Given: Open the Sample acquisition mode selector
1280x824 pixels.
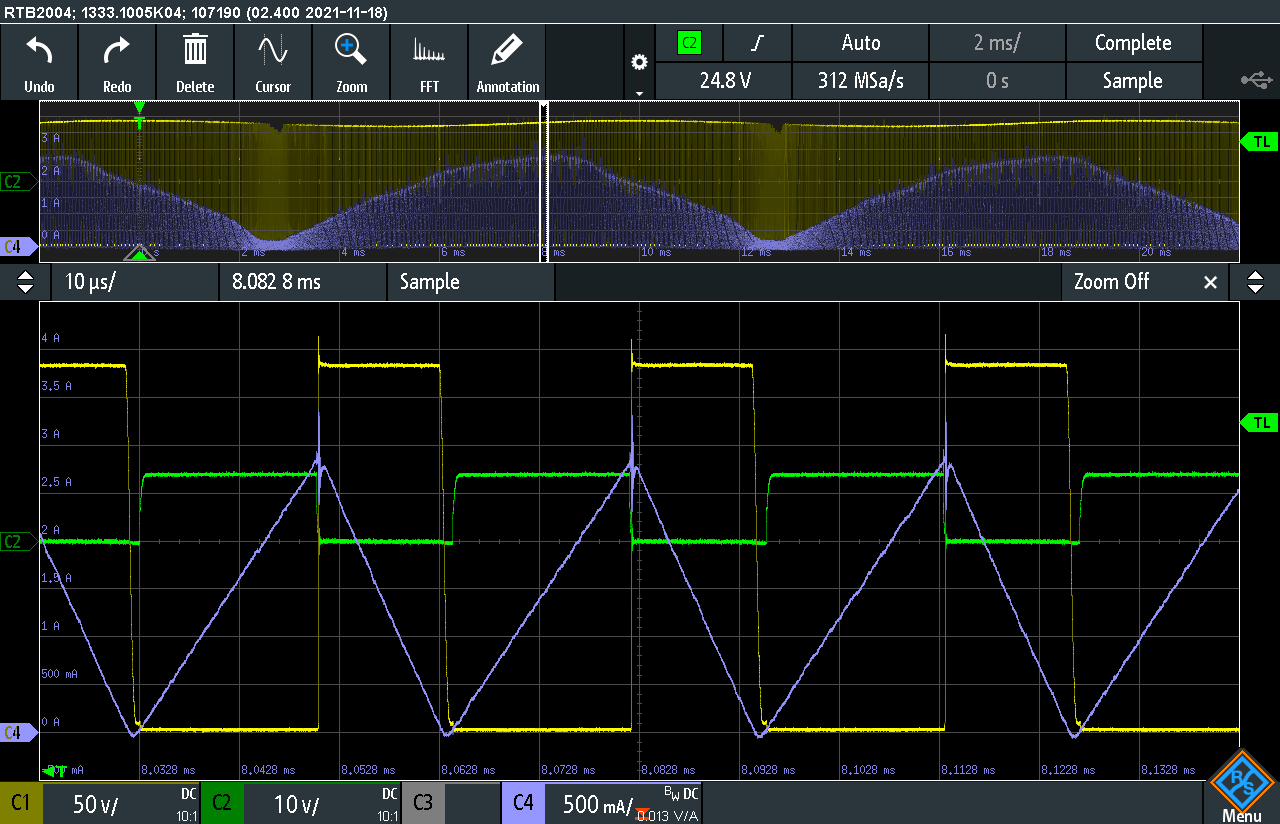Looking at the screenshot, I should click(1132, 81).
